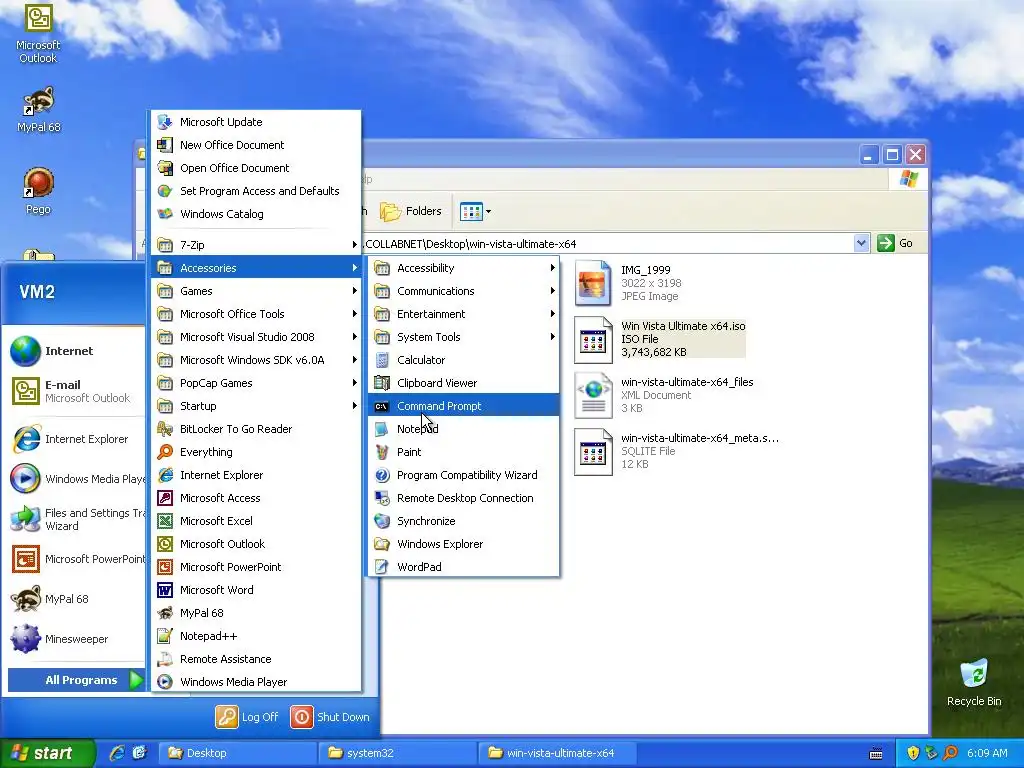Open Windows Catalog icon
Image resolution: width=1024 pixels, height=768 pixels.
tap(165, 214)
